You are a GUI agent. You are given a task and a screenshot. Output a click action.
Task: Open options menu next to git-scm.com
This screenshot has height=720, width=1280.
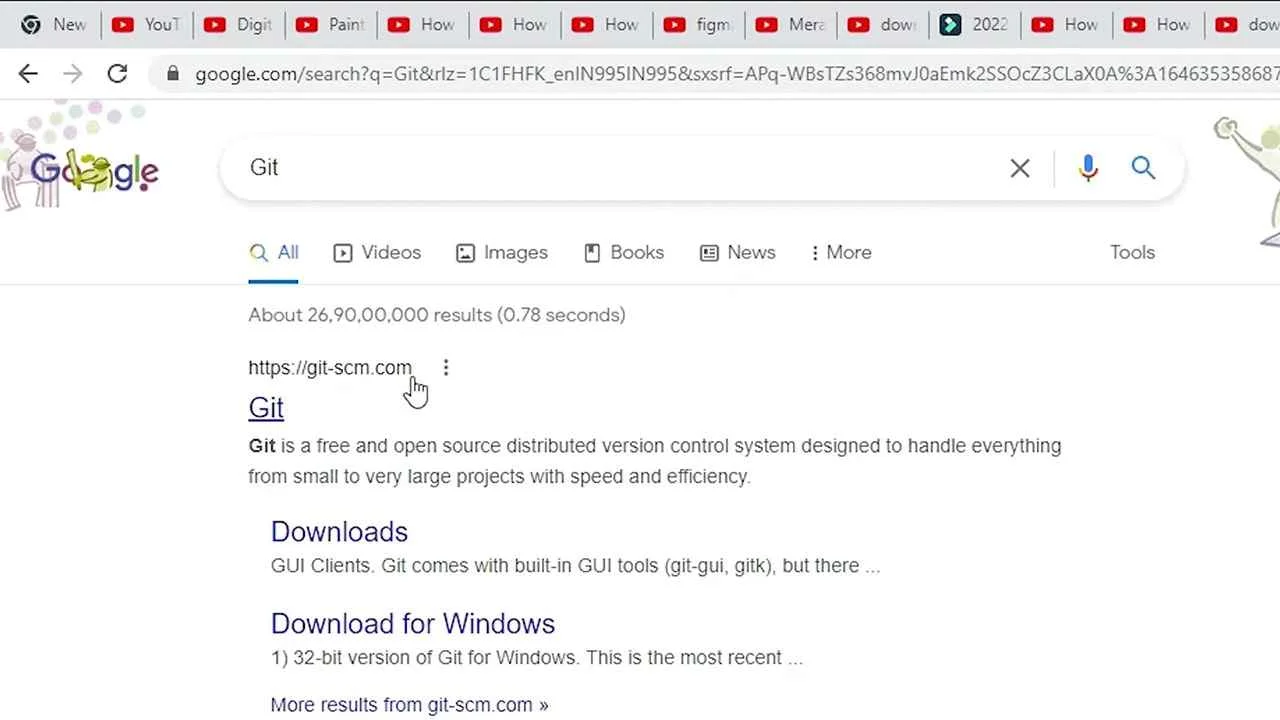pos(446,368)
